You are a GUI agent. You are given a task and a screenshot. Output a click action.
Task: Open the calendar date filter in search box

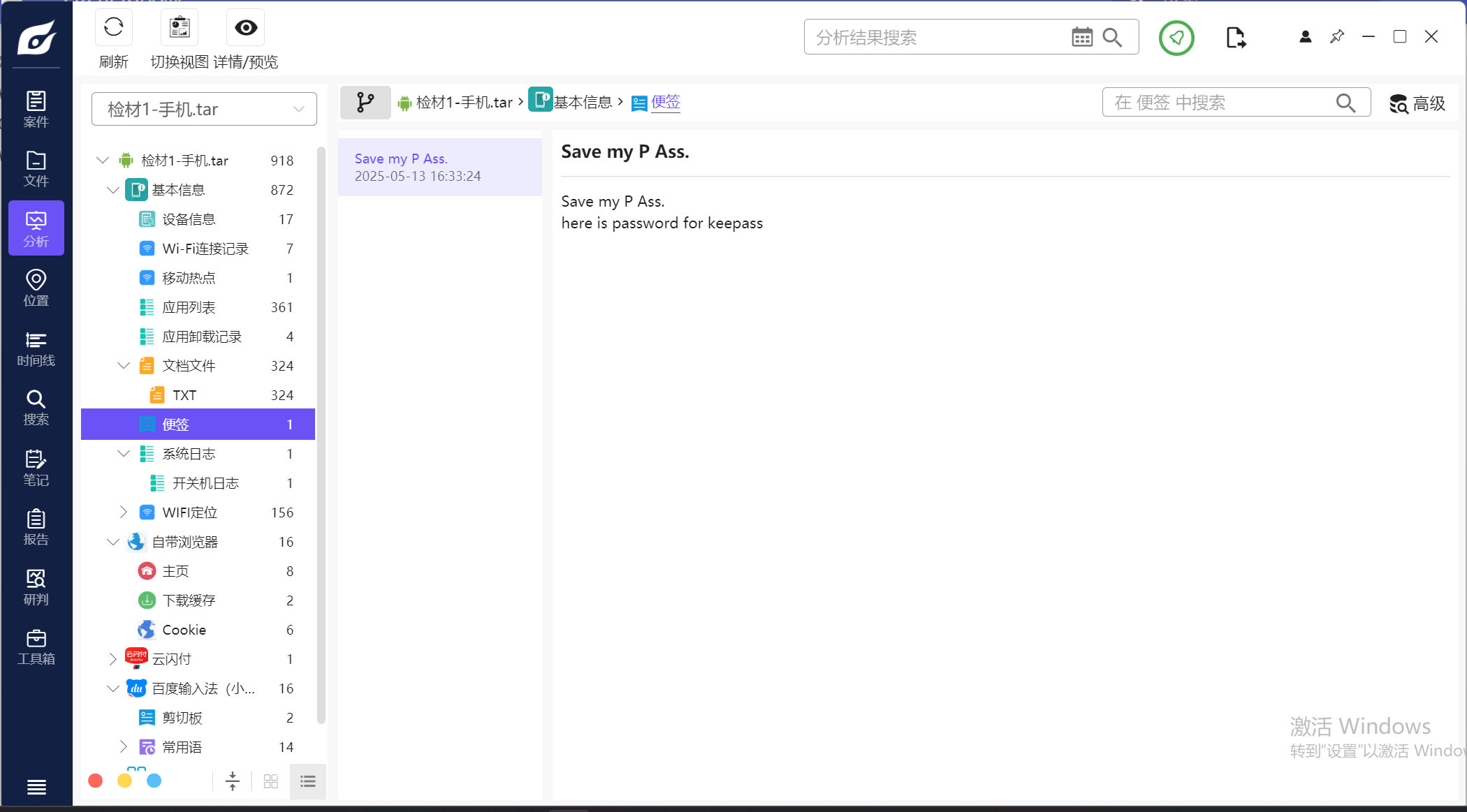pos(1082,37)
